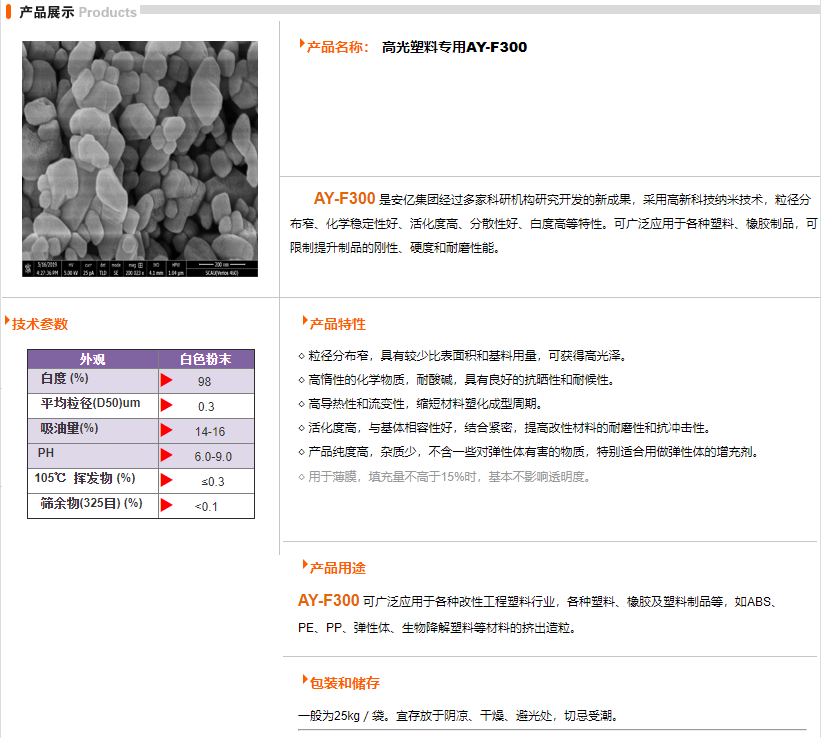Click the PH row label

pyautogui.click(x=46, y=453)
